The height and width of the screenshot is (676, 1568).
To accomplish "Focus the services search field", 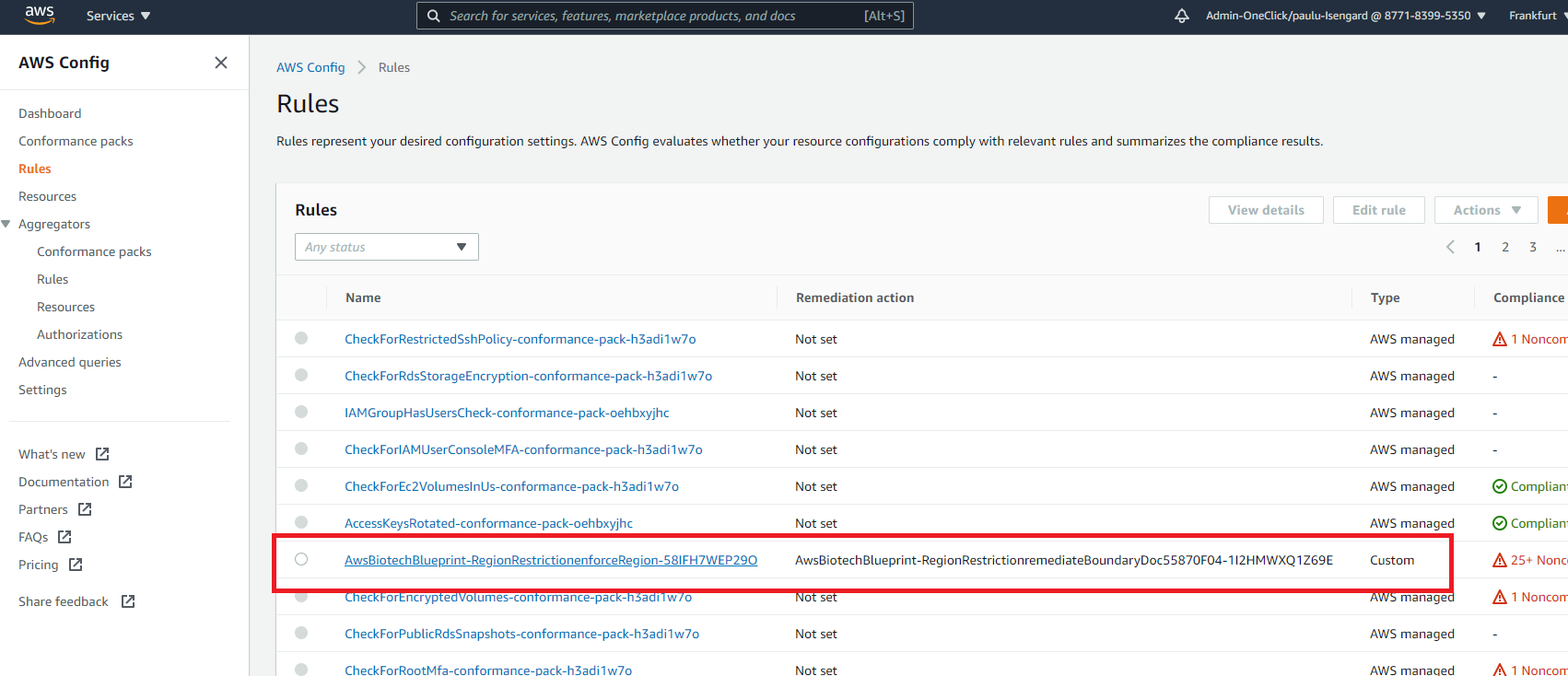I will coord(665,16).
